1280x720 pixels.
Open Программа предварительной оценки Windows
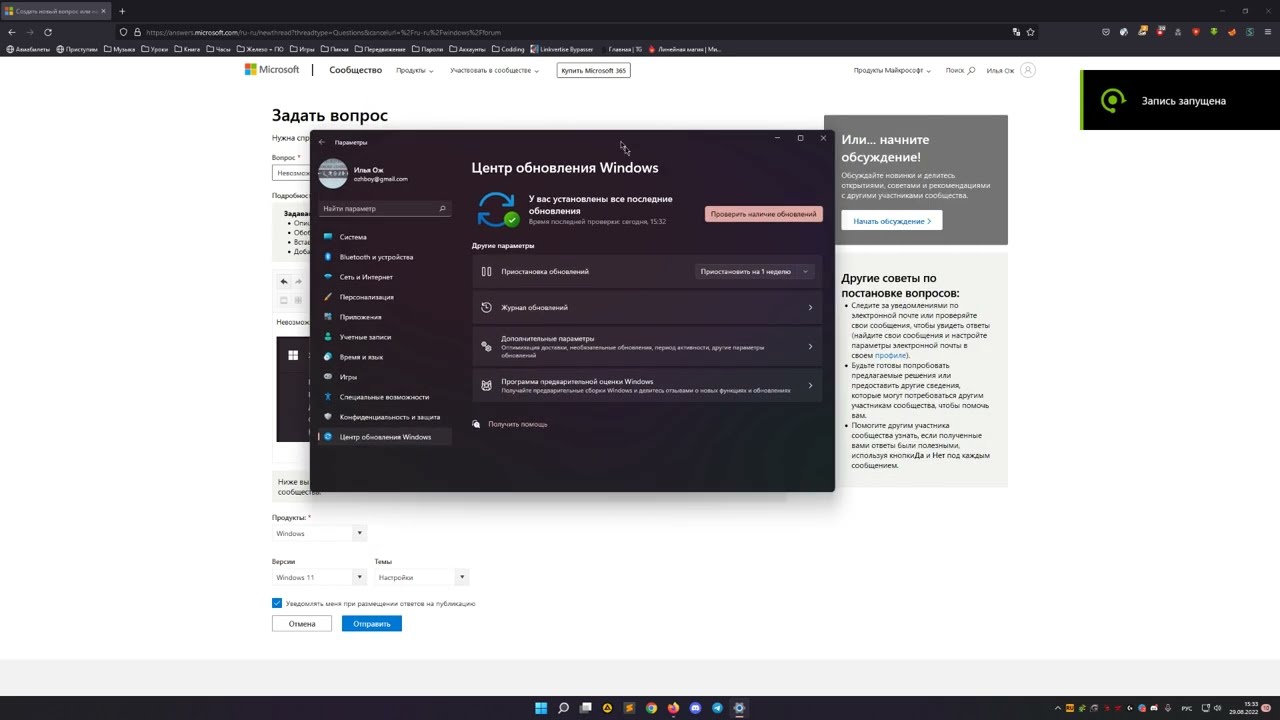(x=647, y=385)
